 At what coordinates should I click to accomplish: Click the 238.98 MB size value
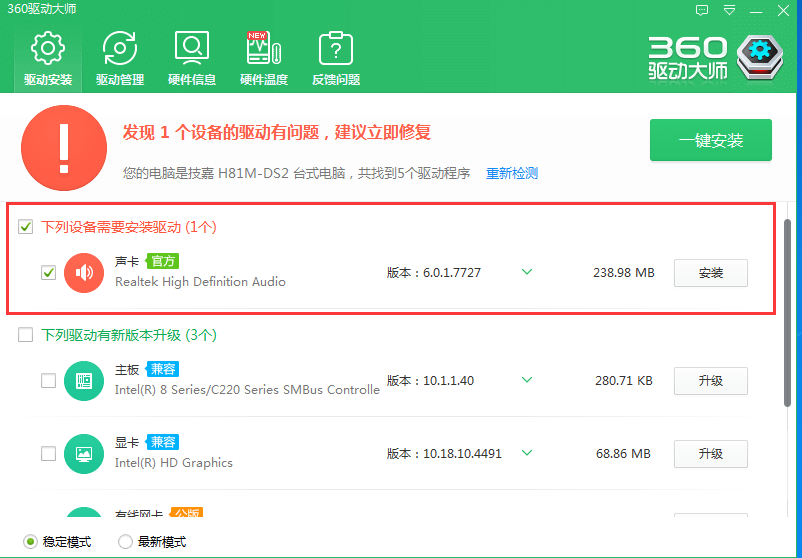click(623, 273)
